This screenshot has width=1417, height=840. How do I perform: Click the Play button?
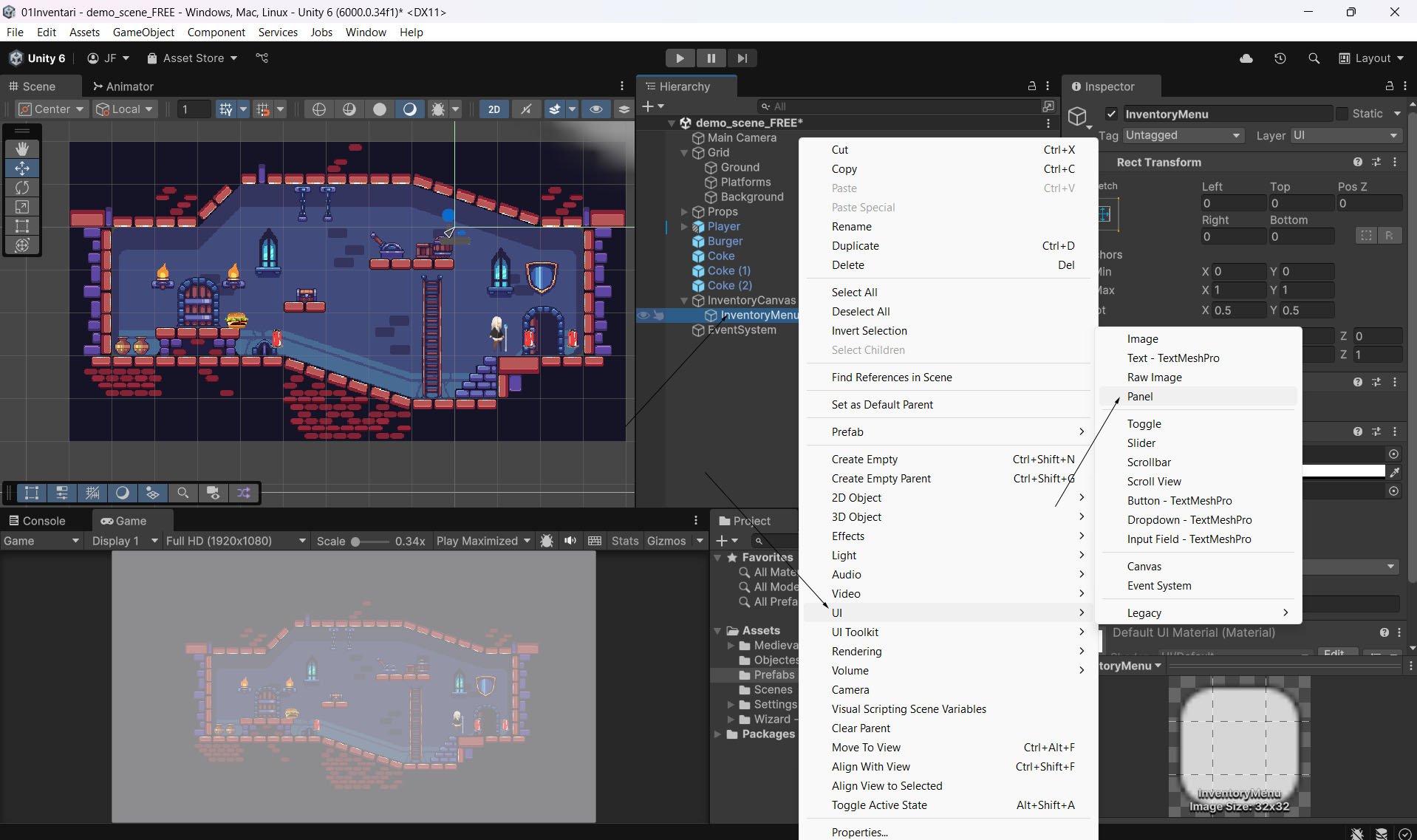(x=679, y=58)
